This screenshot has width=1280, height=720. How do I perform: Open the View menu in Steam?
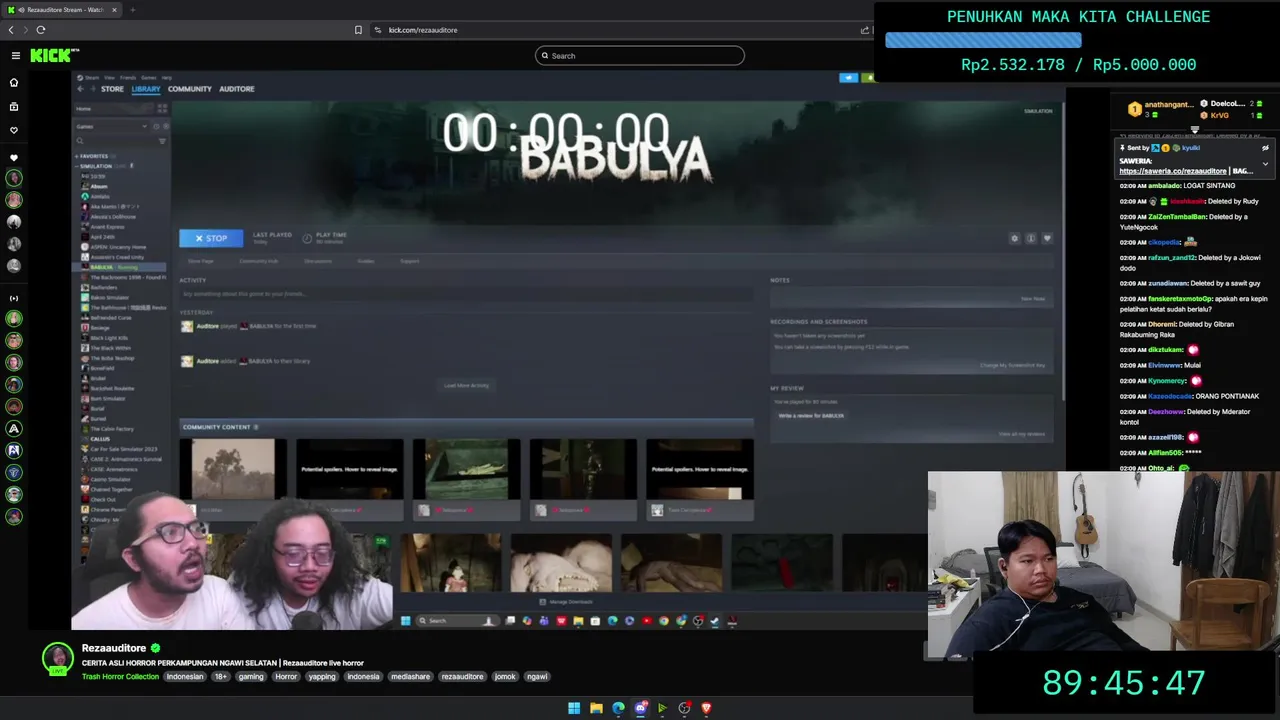(x=109, y=77)
